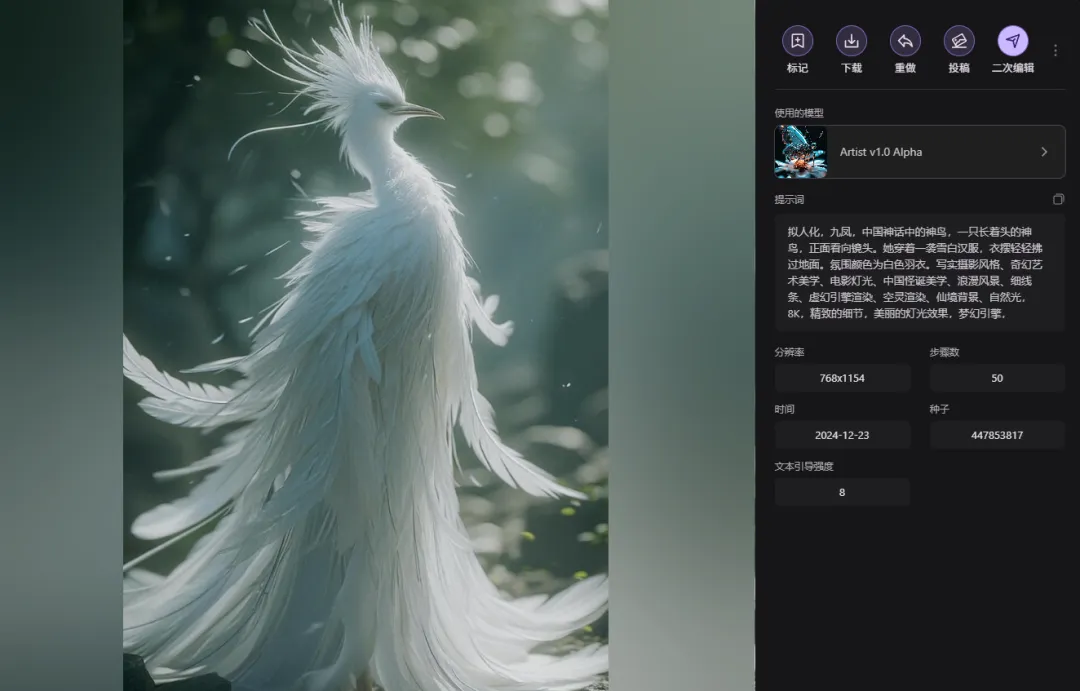Click inside the prompt text area

coord(915,270)
